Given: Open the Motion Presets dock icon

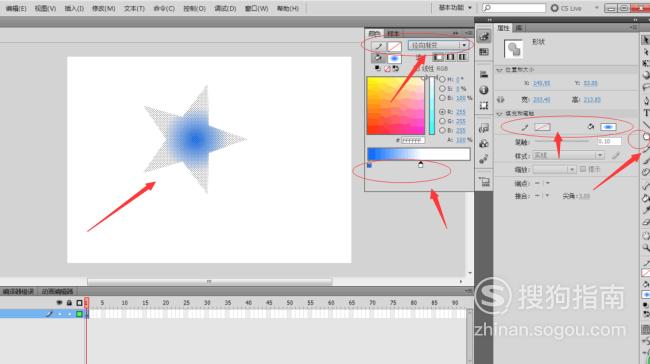Looking at the screenshot, I should click(484, 159).
